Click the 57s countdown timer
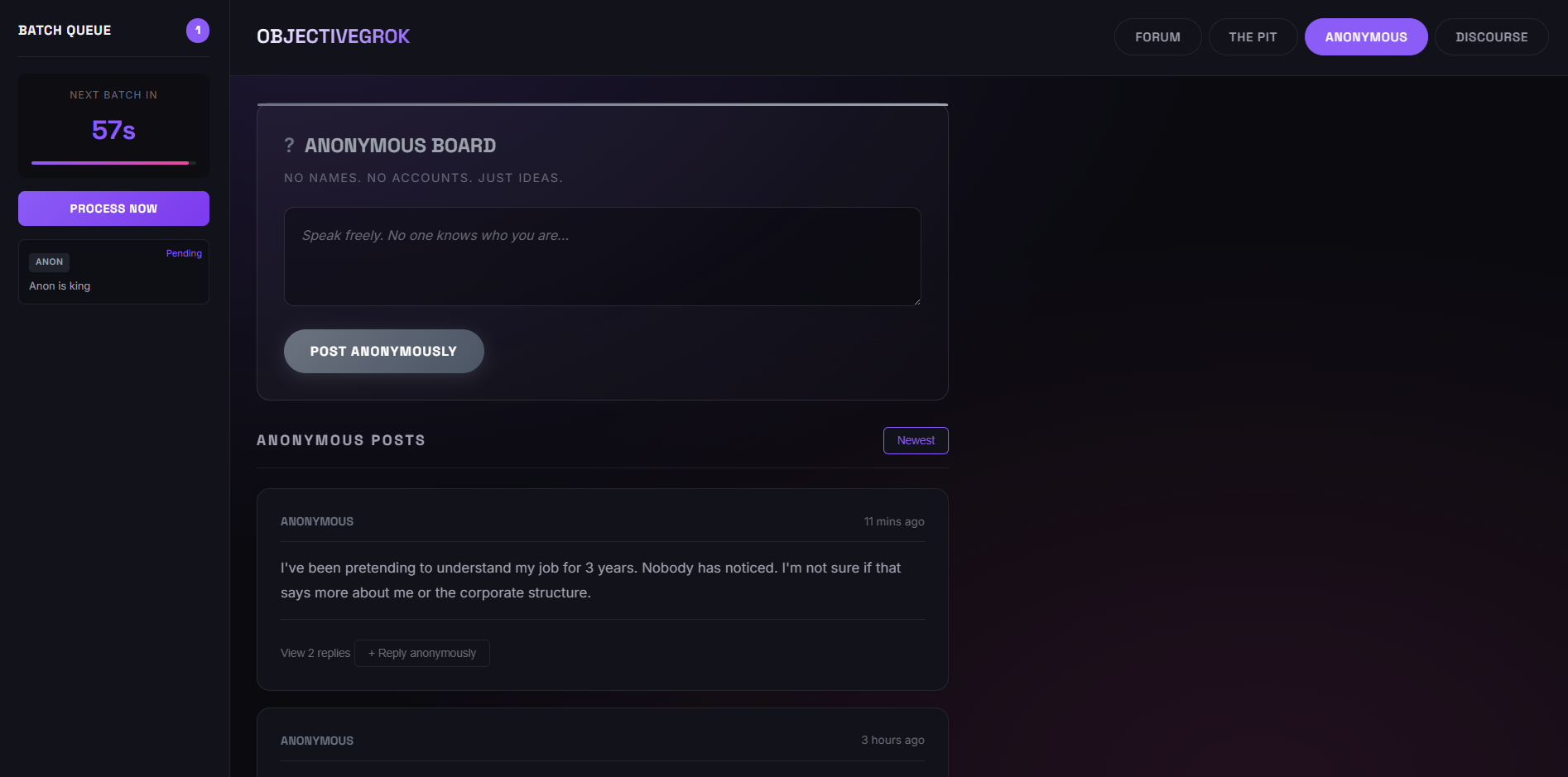 (x=113, y=130)
